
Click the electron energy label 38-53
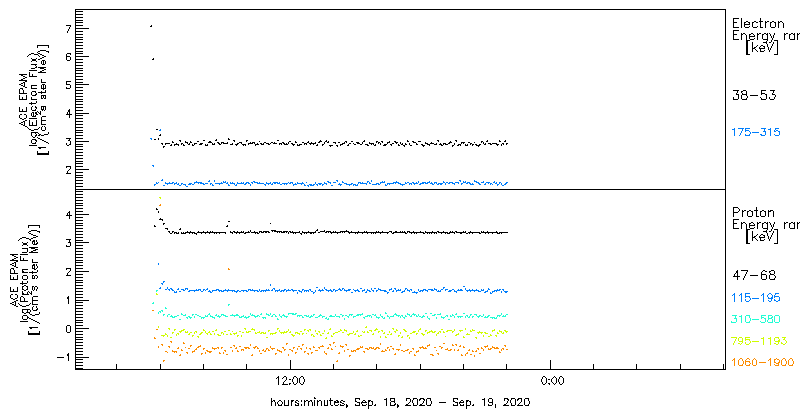point(754,95)
